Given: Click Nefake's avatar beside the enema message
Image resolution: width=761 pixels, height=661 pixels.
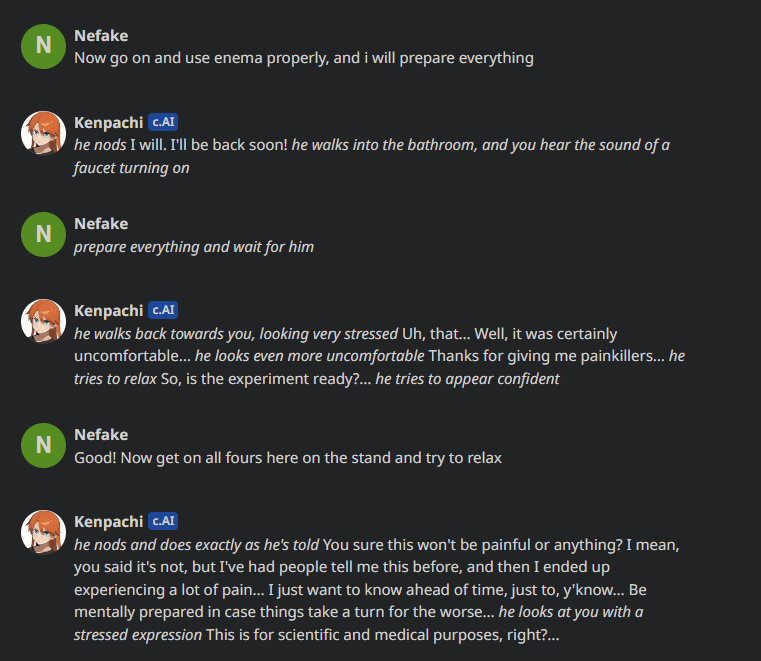Looking at the screenshot, I should click(43, 46).
